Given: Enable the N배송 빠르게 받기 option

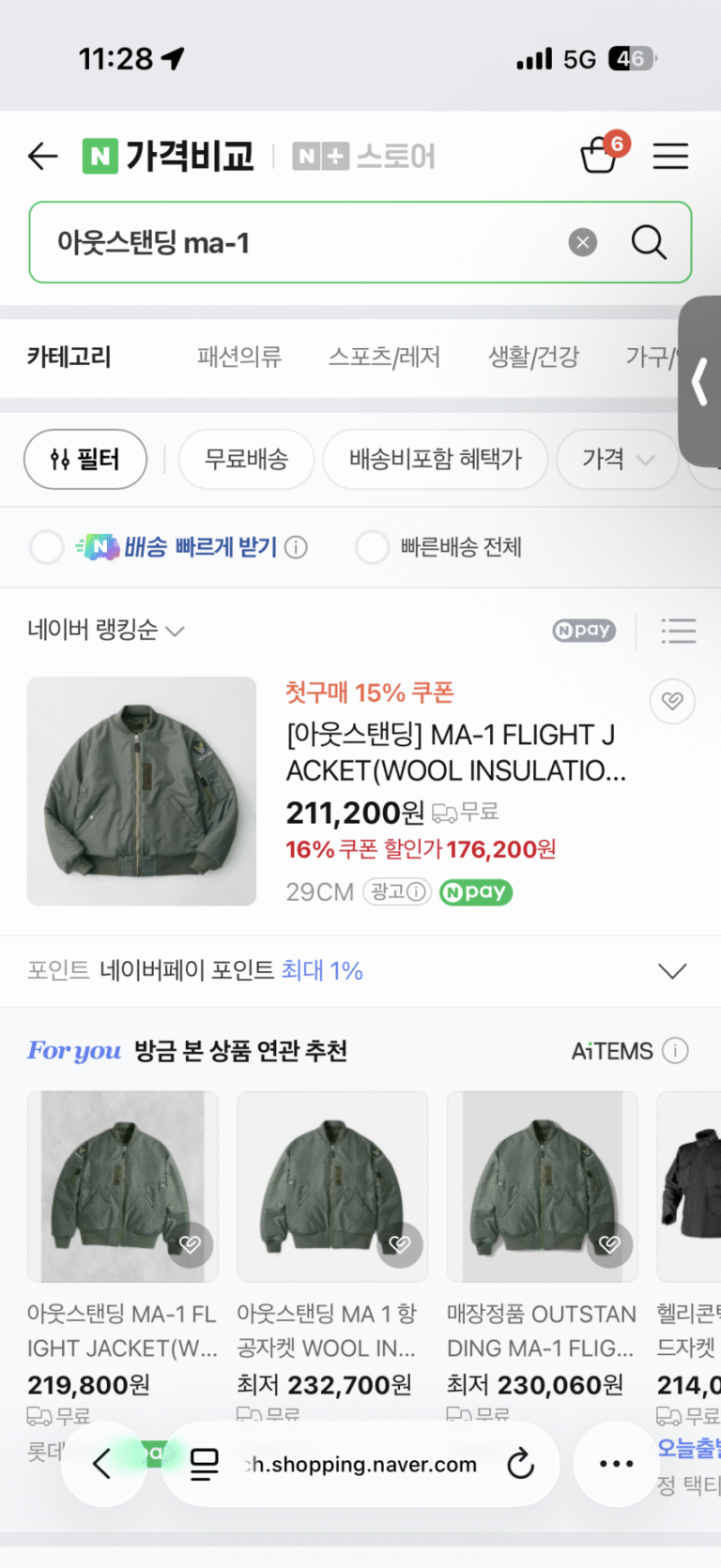Looking at the screenshot, I should [46, 547].
